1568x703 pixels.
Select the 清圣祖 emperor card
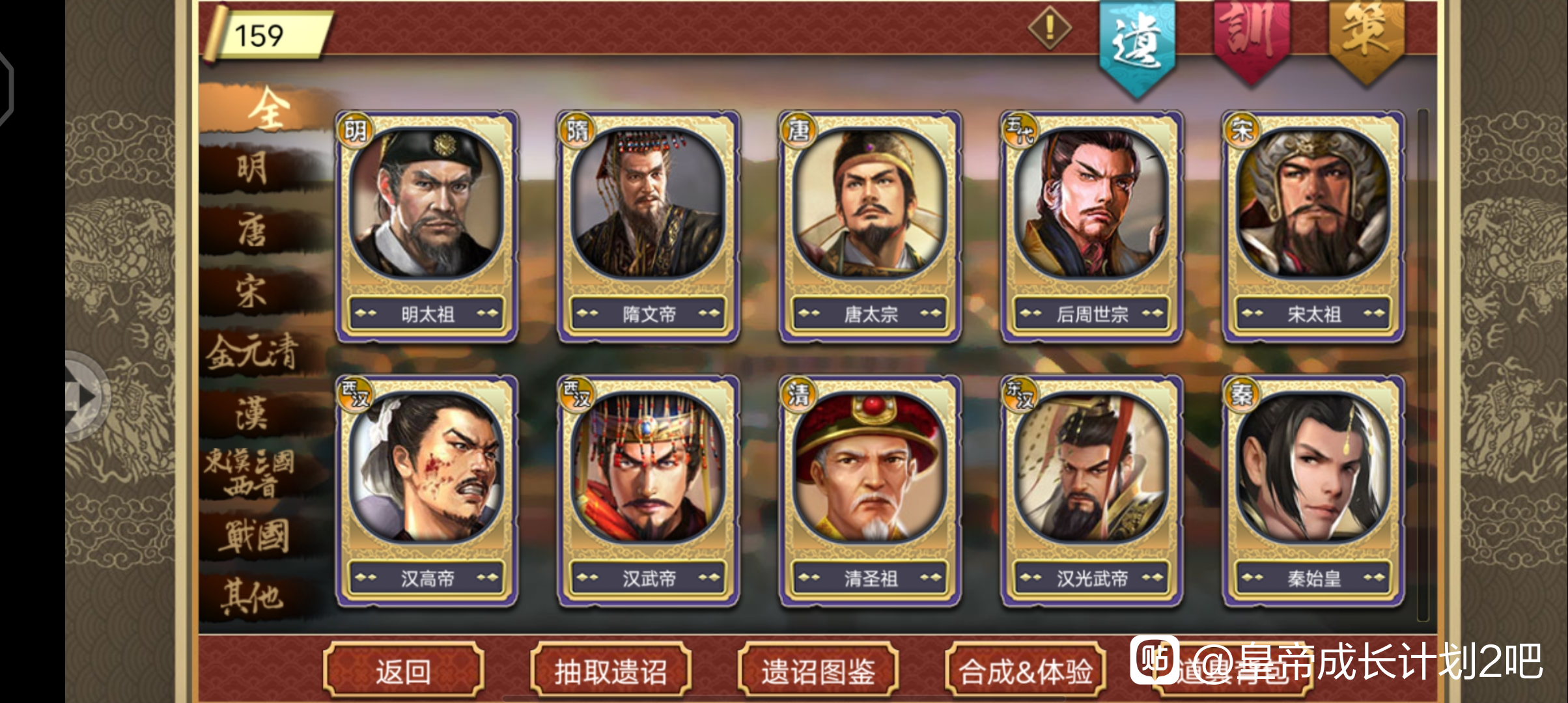tap(870, 491)
